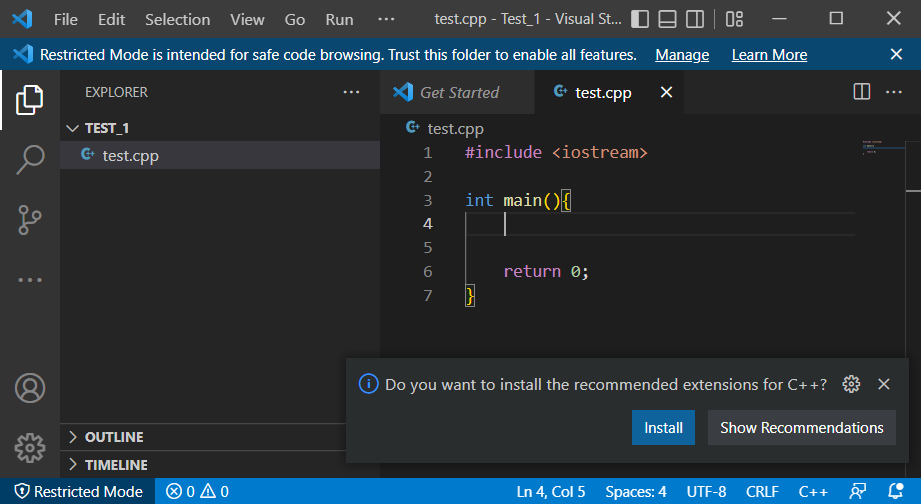Dismiss the Restricted Mode banner
Screen dimensions: 921x504
pyautogui.click(x=896, y=54)
